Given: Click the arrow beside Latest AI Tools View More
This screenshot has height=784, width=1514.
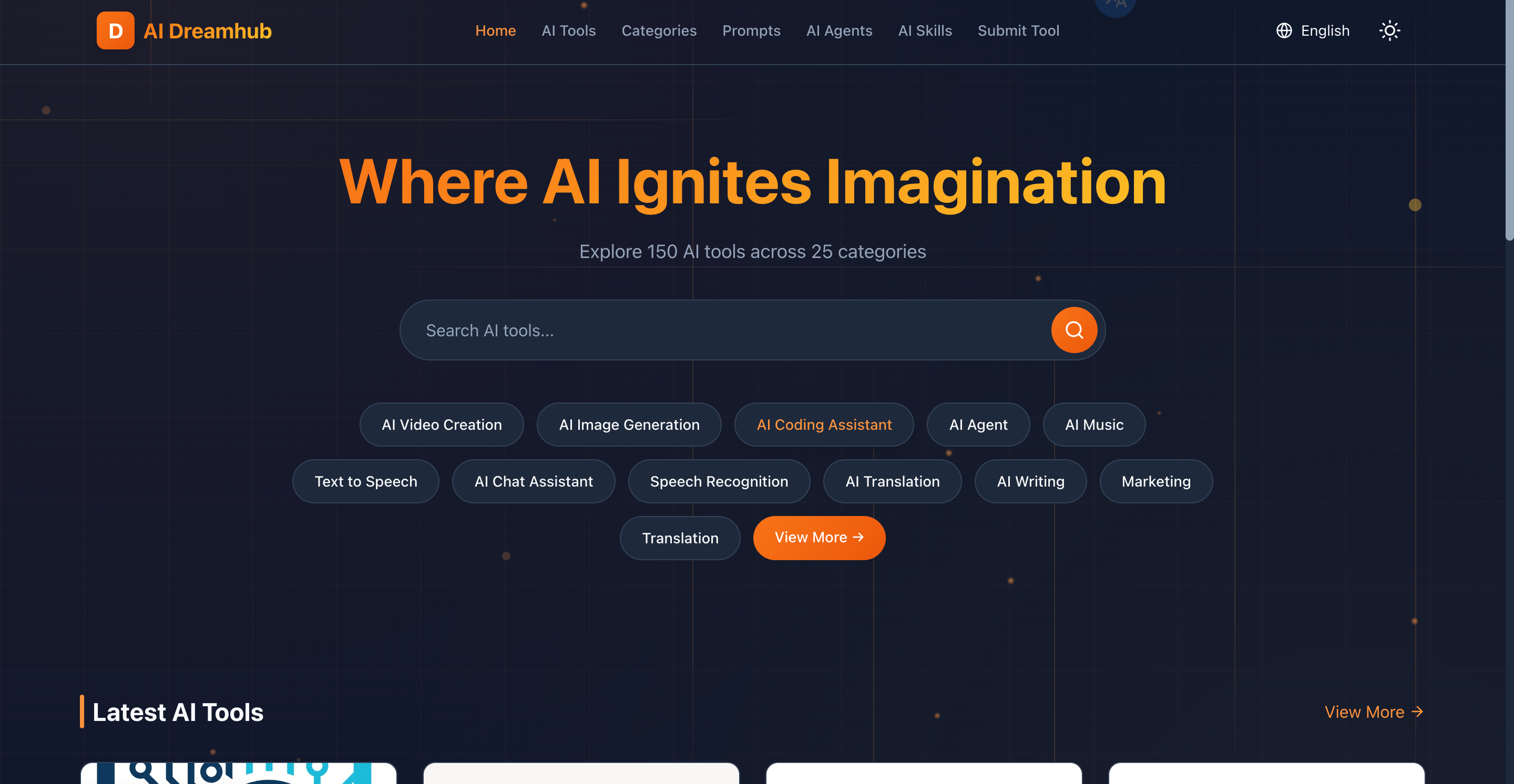Looking at the screenshot, I should coord(1417,712).
